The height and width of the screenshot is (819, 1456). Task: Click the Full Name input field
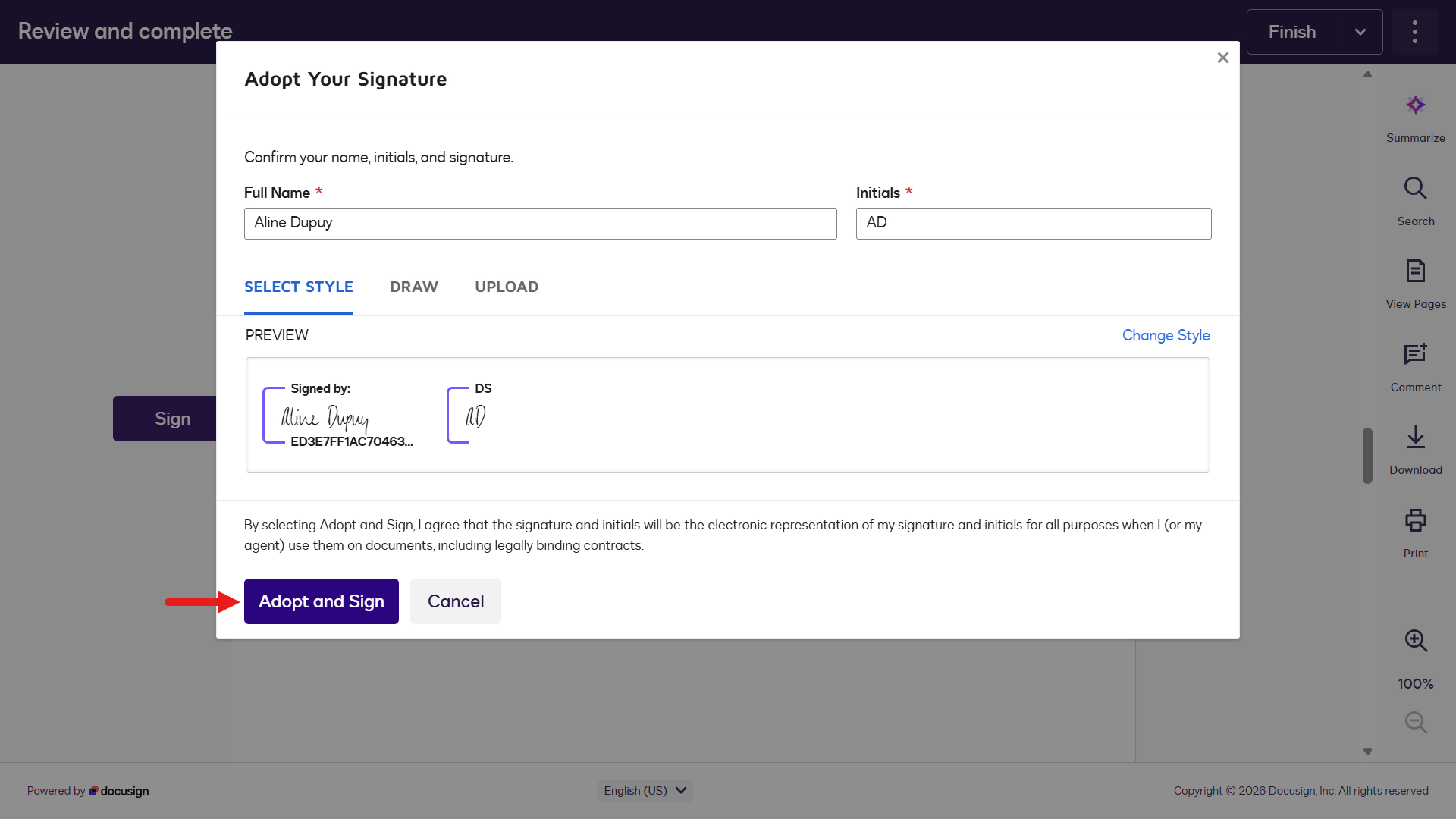tap(541, 224)
